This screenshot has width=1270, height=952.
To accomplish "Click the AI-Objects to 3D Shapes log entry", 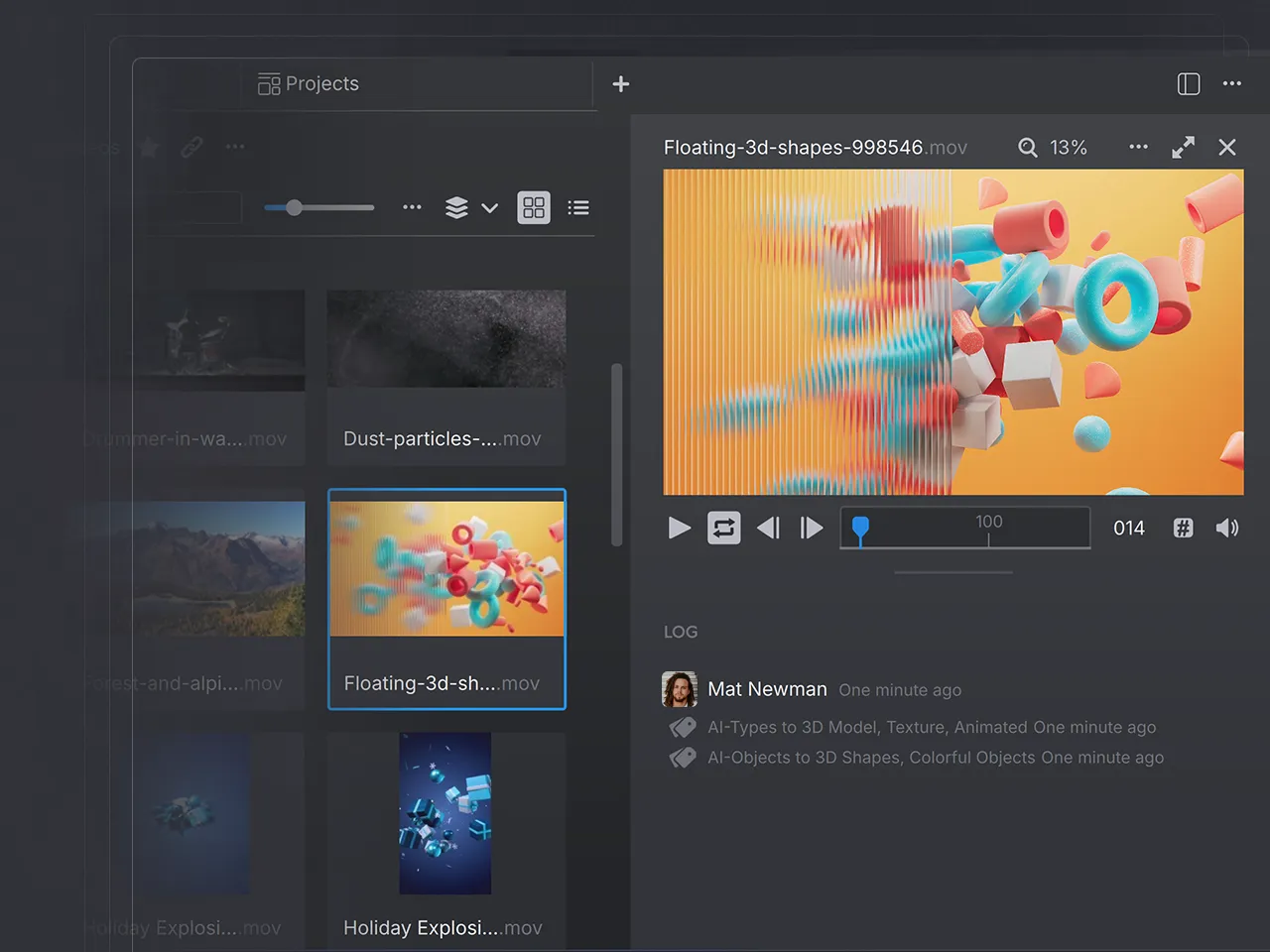I will [936, 758].
